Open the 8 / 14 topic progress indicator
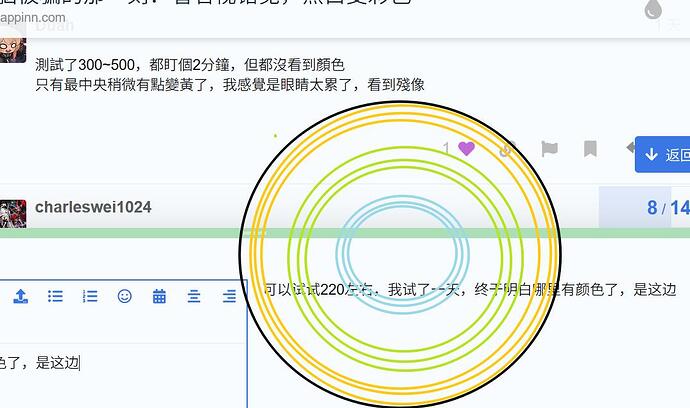Viewport: 690px width, 408px height. pyautogui.click(x=644, y=207)
